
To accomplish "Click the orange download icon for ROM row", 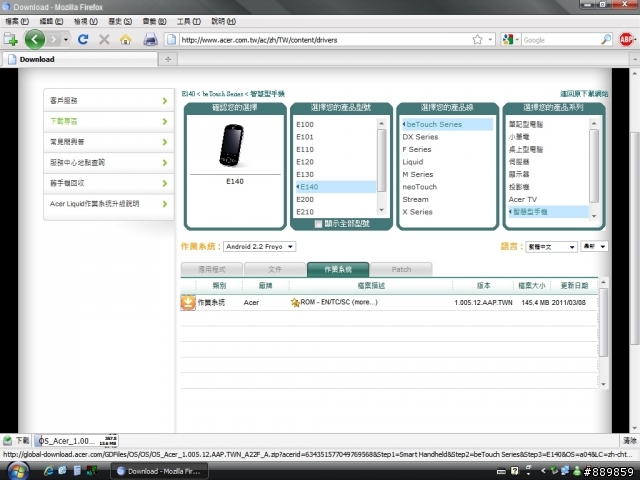I will tap(188, 302).
